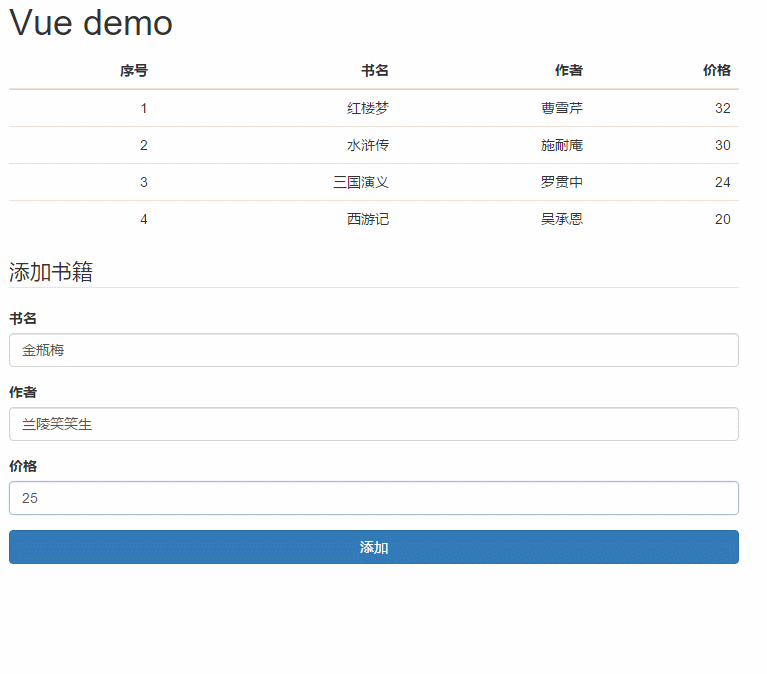
Task: Click price cell 30
Action: [722, 145]
